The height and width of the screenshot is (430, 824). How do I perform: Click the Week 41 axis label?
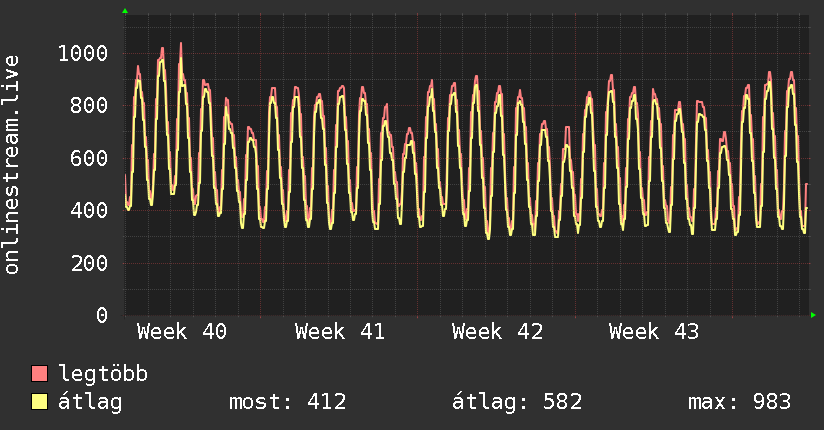click(x=339, y=332)
